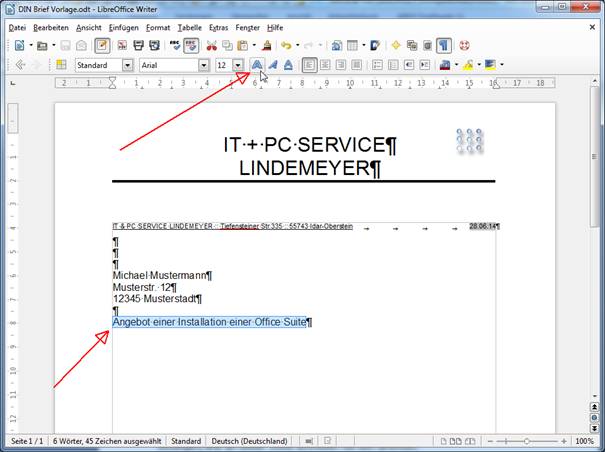Open the Gallery icon
The image size is (605, 452).
click(x=412, y=46)
